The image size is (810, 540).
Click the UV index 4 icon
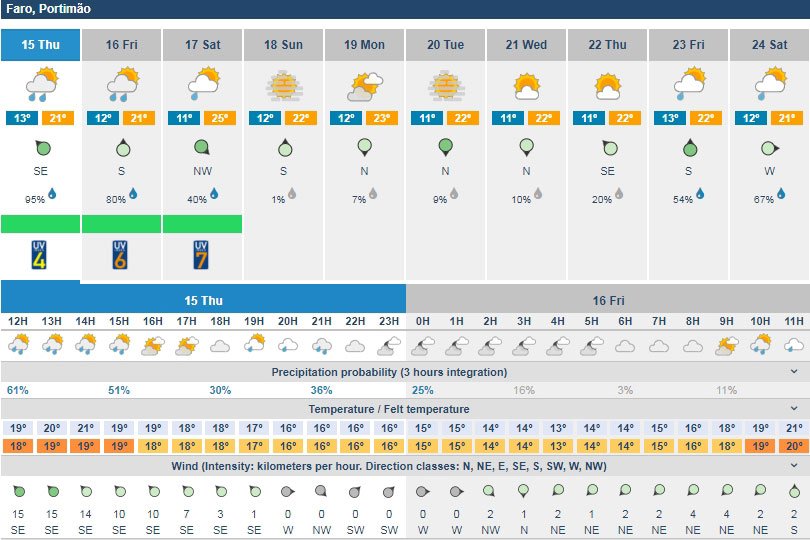[x=40, y=257]
